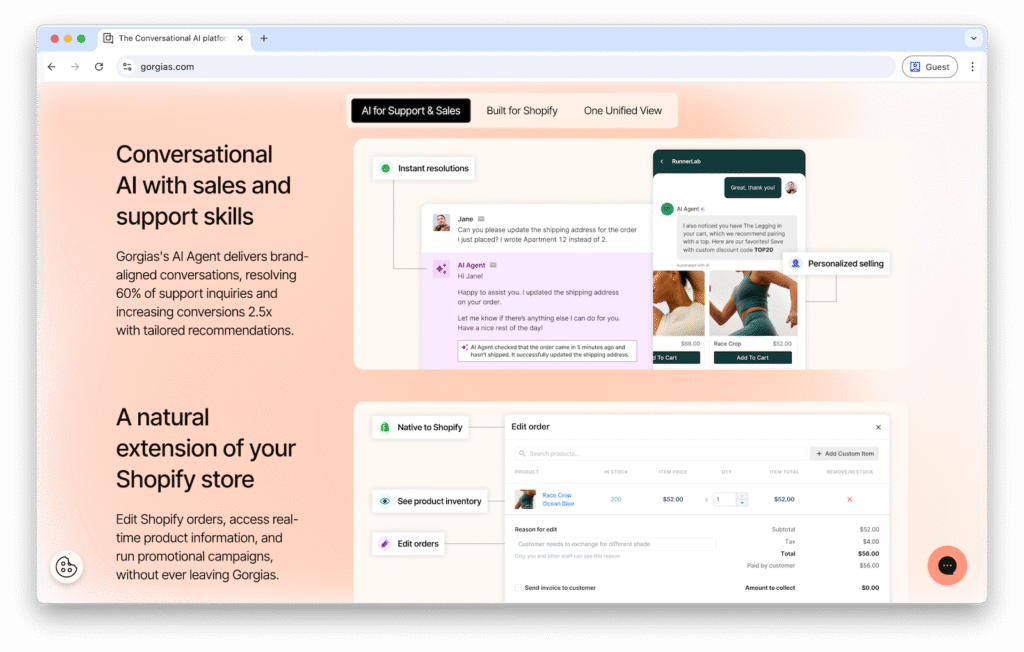The width and height of the screenshot is (1024, 652).
Task: Click the site information icon beside URL
Action: [x=127, y=67]
